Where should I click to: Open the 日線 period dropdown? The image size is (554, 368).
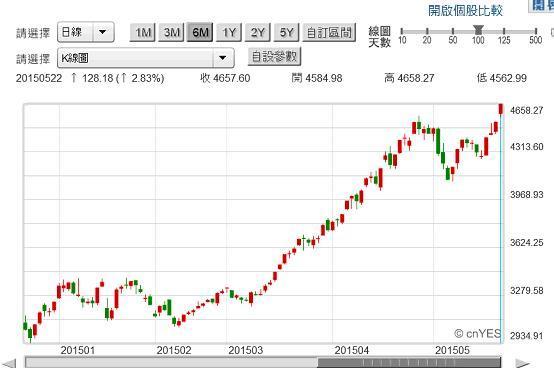click(x=86, y=32)
